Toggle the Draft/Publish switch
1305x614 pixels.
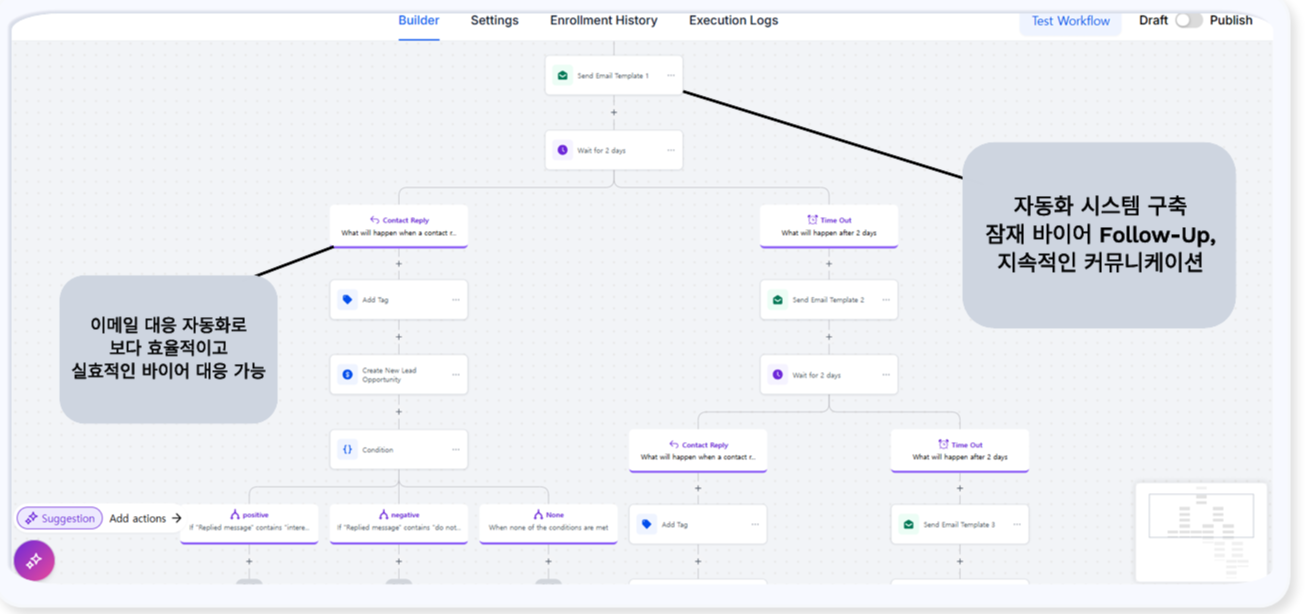(1188, 20)
